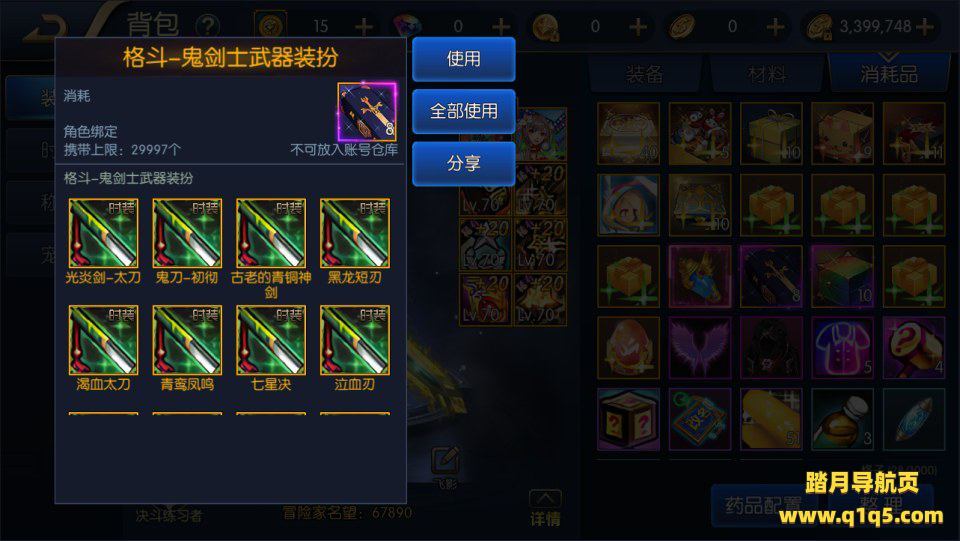Click the 分享 button
This screenshot has height=541, width=960.
click(463, 163)
